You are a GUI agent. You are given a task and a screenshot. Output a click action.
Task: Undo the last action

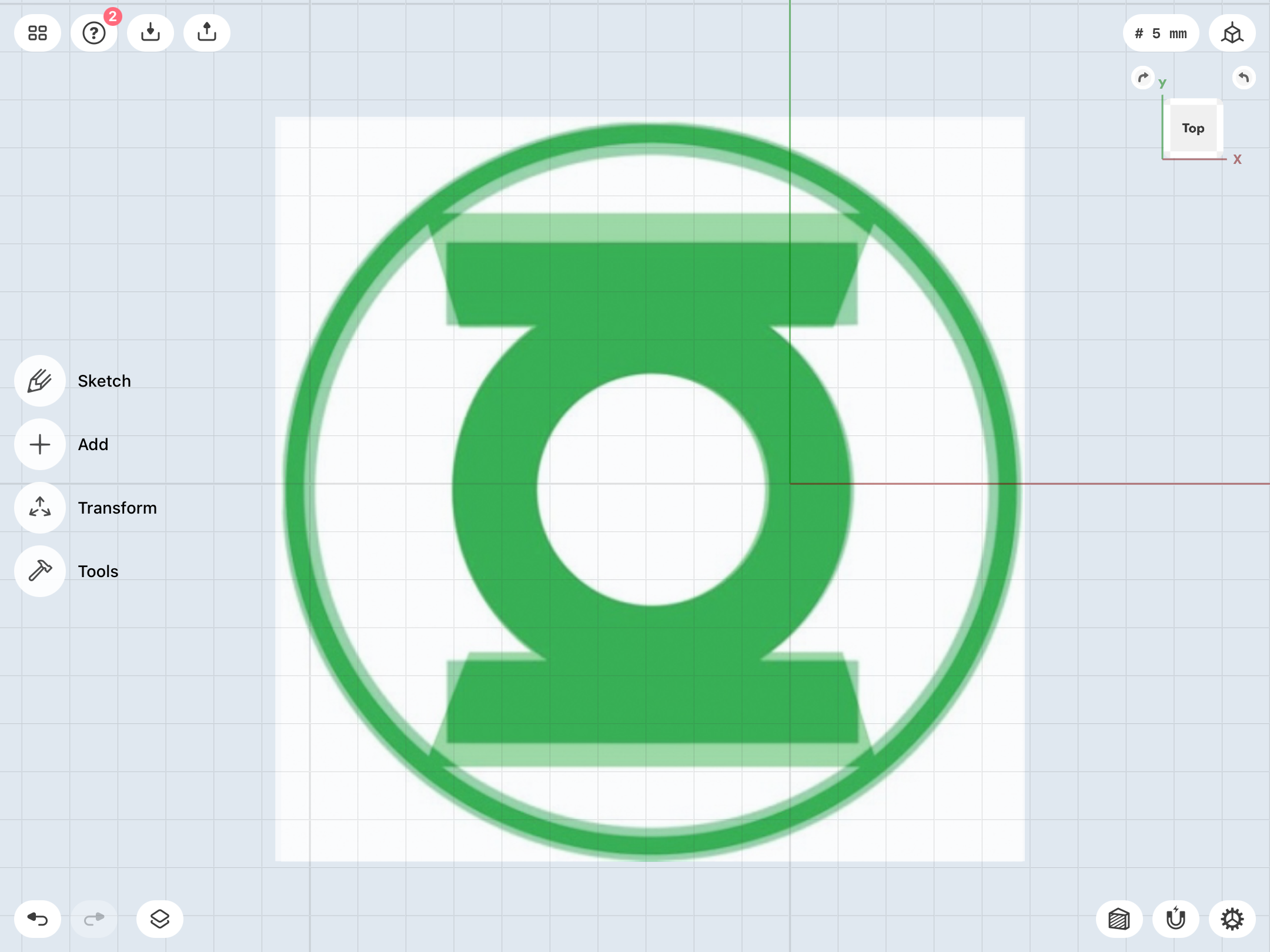coord(38,919)
